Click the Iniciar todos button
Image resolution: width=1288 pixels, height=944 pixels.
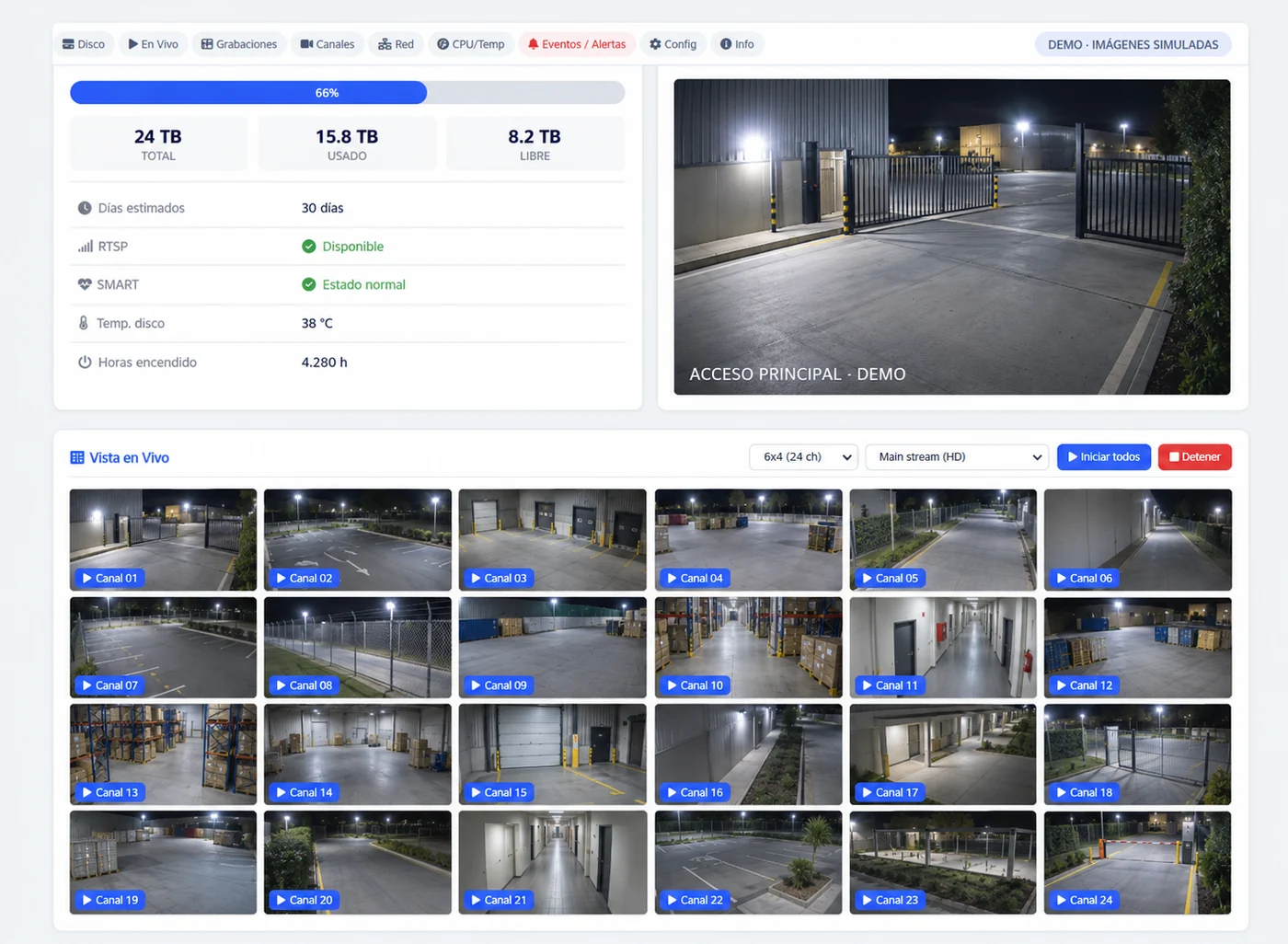pyautogui.click(x=1104, y=457)
